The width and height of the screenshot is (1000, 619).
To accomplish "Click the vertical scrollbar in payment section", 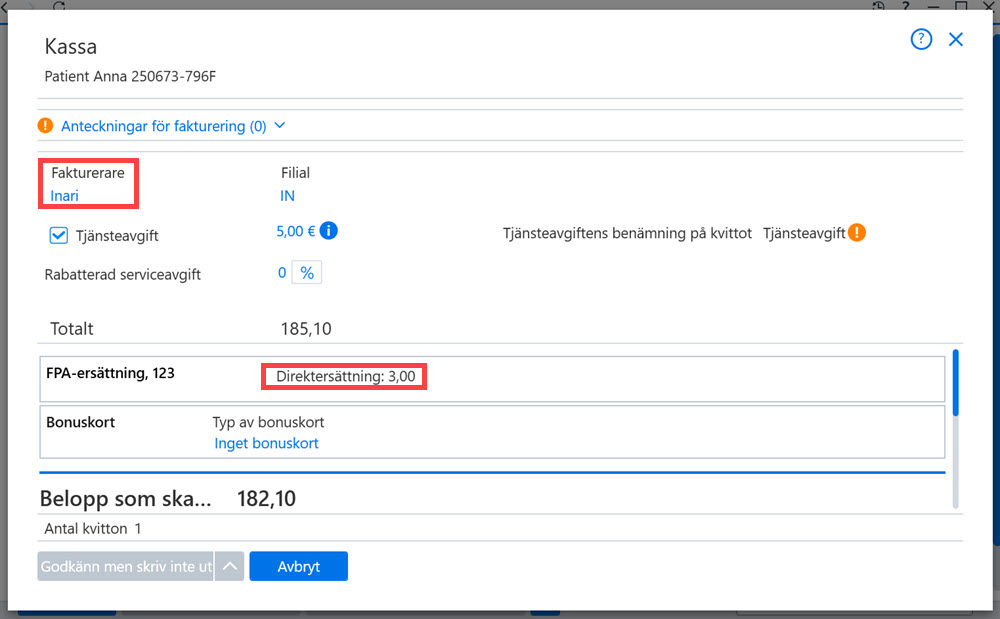I will tap(955, 428).
